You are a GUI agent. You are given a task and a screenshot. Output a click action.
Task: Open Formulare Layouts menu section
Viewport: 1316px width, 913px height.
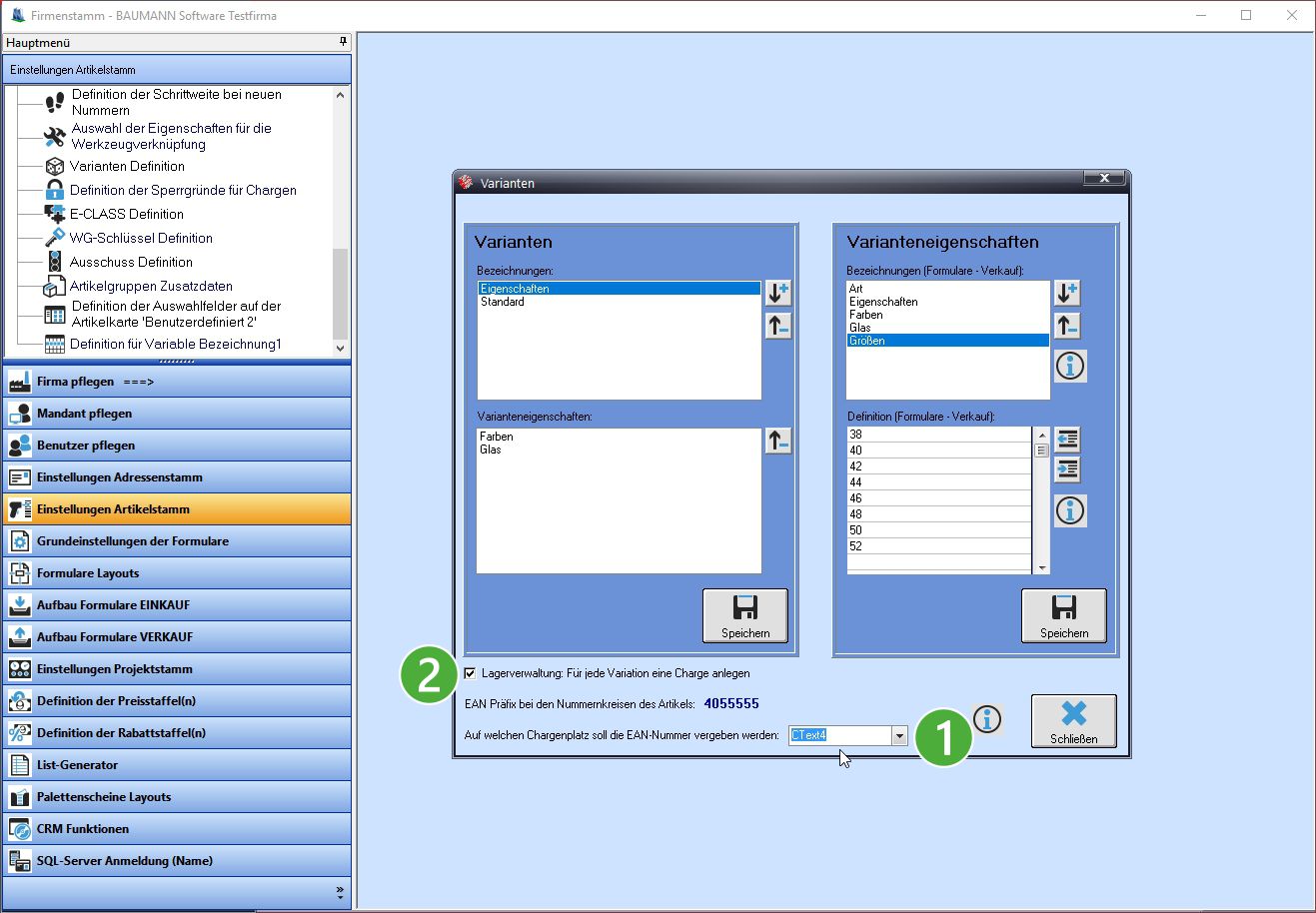[177, 573]
